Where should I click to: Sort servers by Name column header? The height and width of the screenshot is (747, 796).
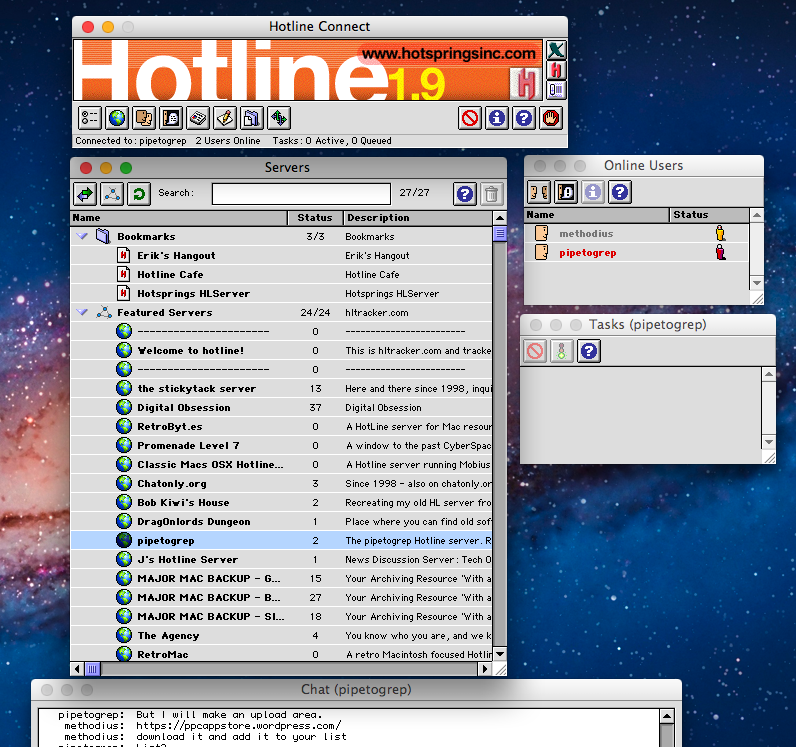(x=179, y=218)
